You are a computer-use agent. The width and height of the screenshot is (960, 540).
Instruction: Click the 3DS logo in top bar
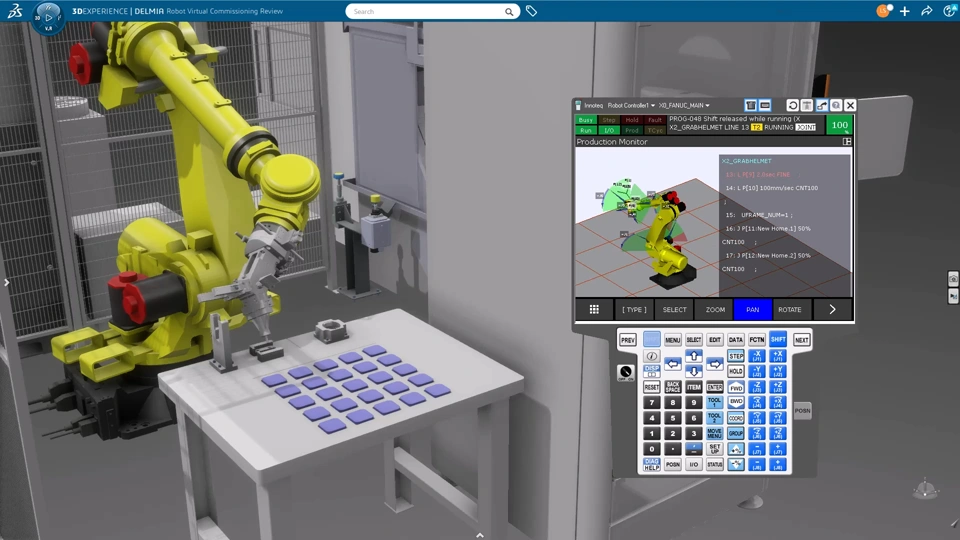pyautogui.click(x=15, y=10)
